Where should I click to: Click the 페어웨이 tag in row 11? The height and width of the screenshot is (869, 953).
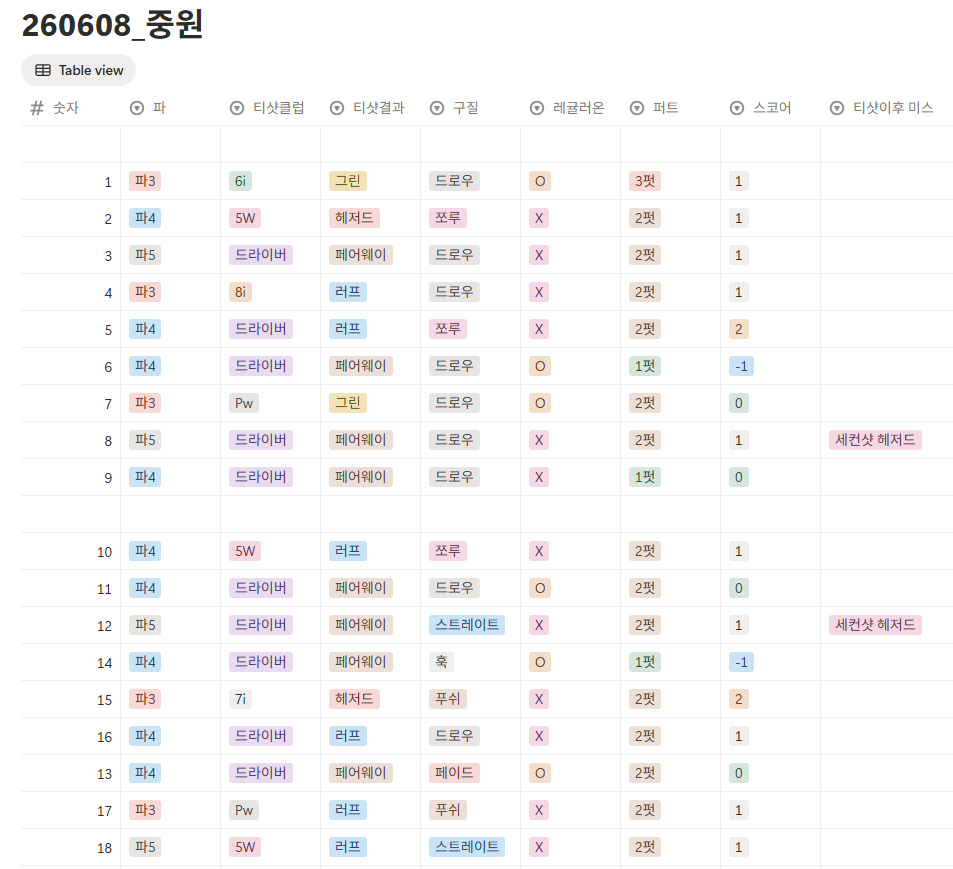tap(361, 588)
